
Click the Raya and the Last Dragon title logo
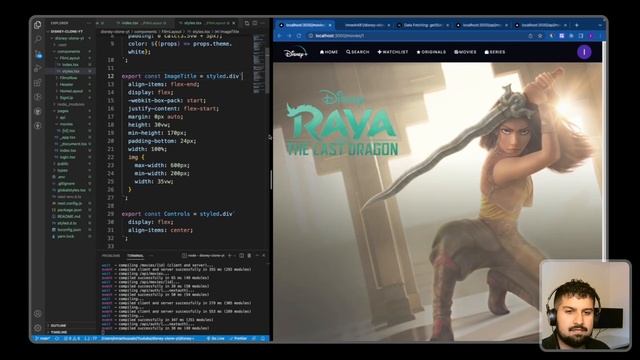[342, 123]
